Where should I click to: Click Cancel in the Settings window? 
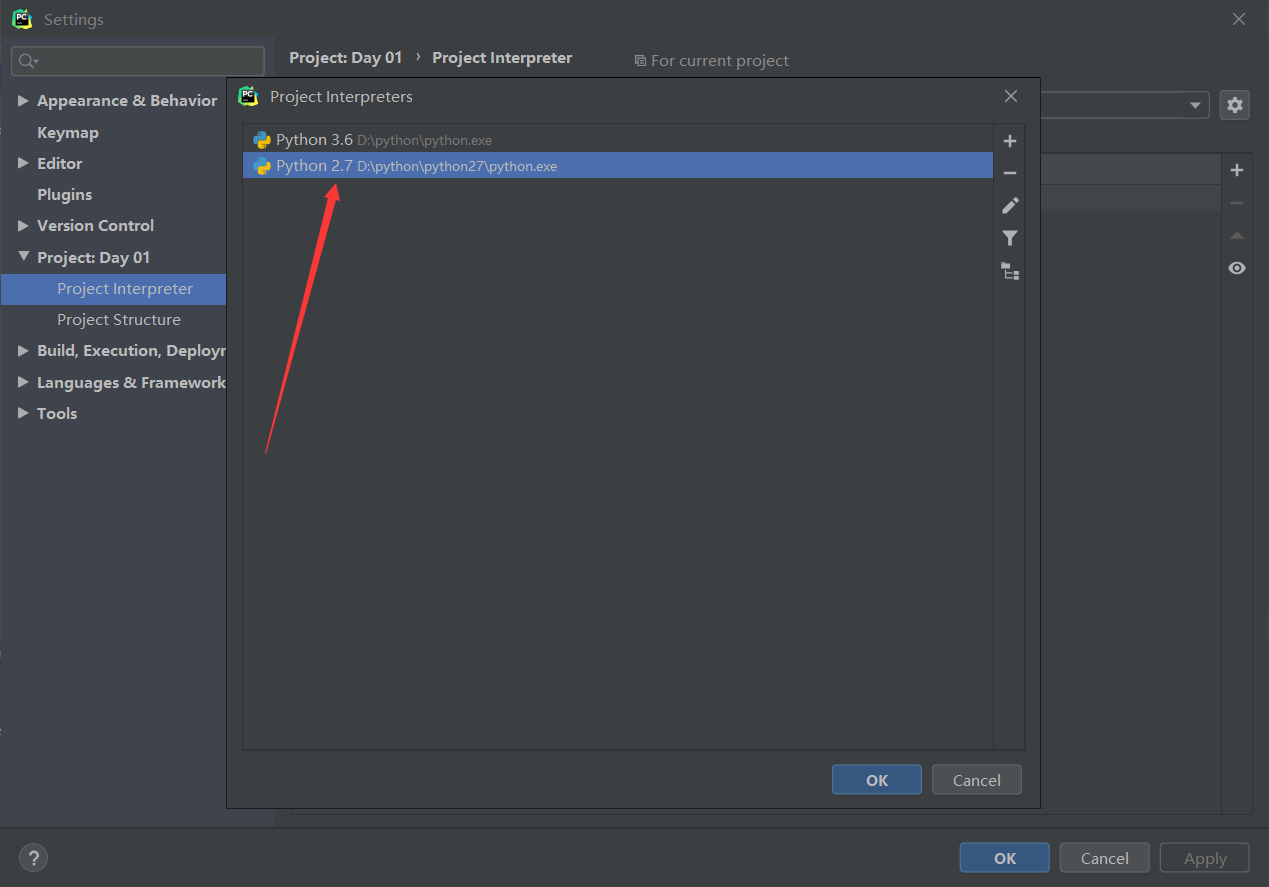click(x=1105, y=858)
